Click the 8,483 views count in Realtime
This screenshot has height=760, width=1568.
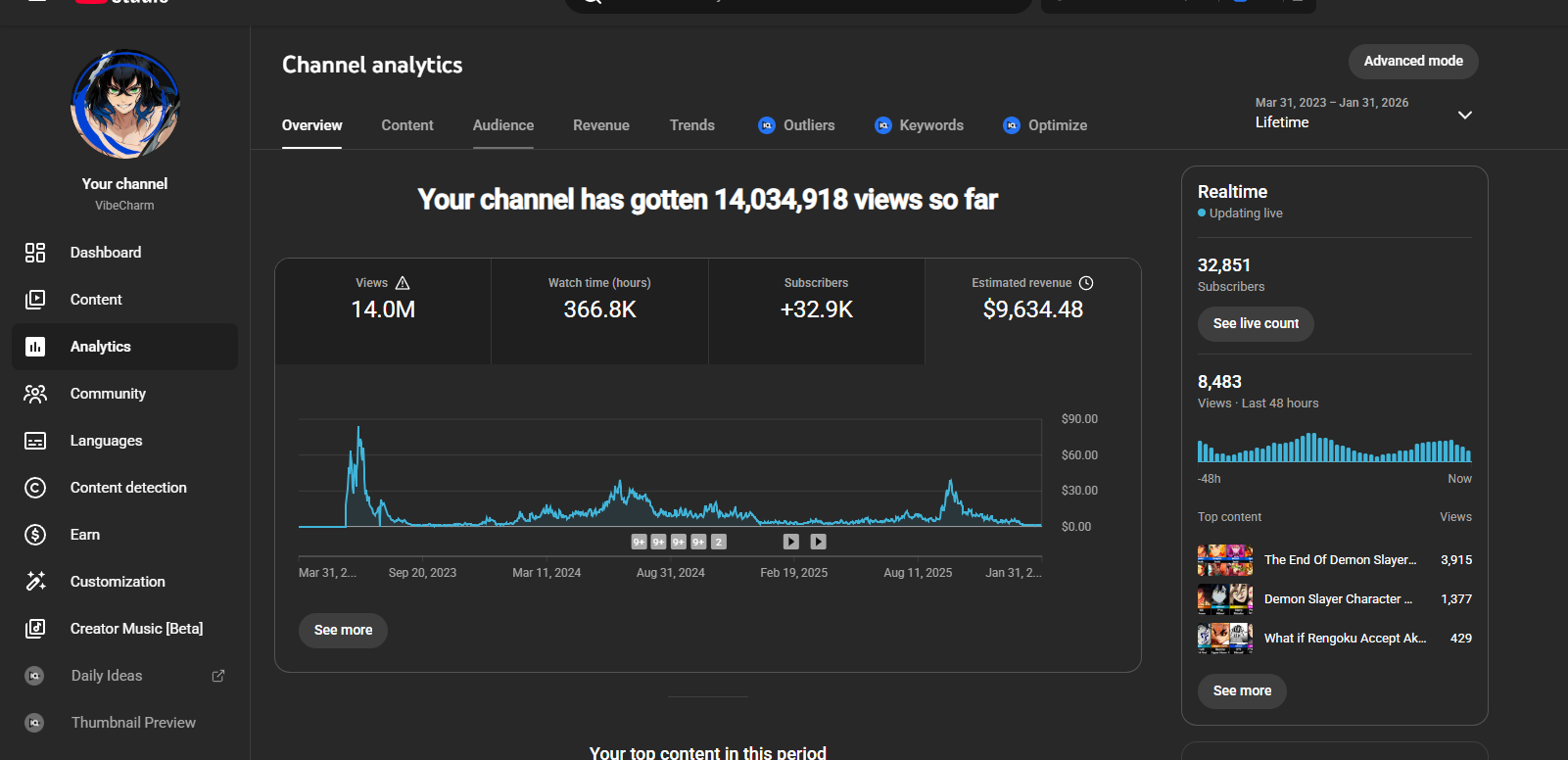(x=1219, y=382)
